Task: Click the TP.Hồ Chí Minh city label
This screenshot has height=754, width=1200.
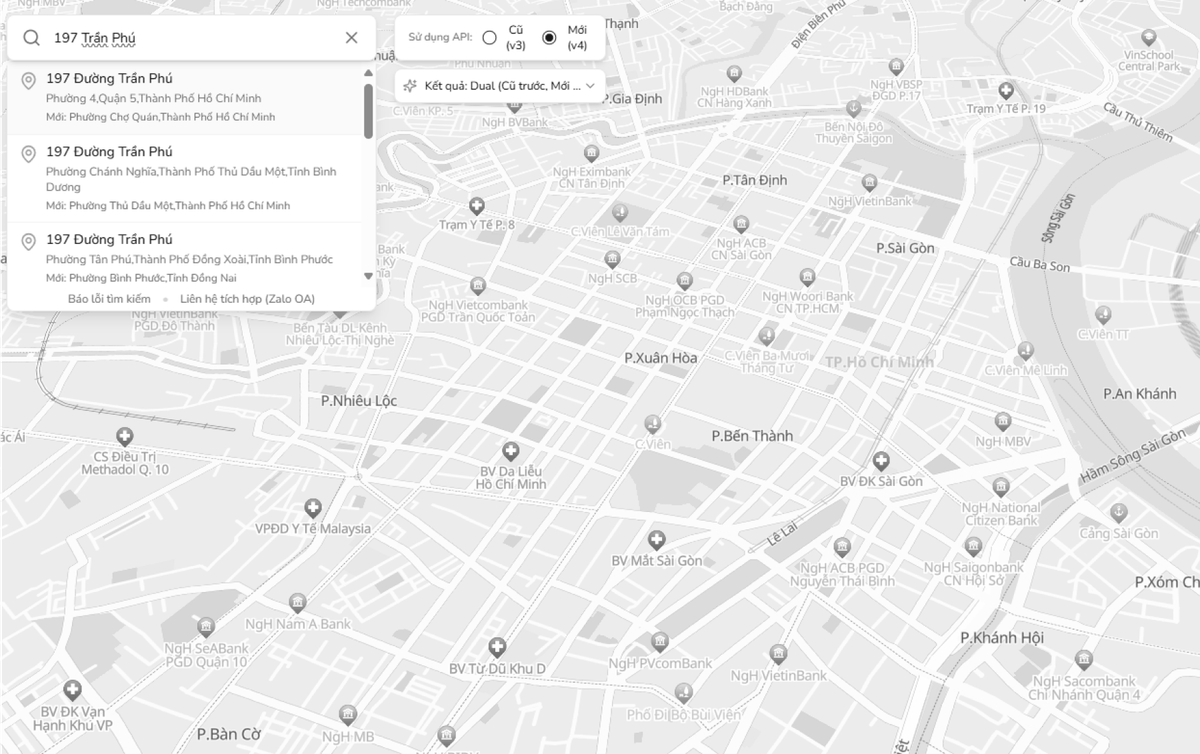Action: click(x=879, y=362)
